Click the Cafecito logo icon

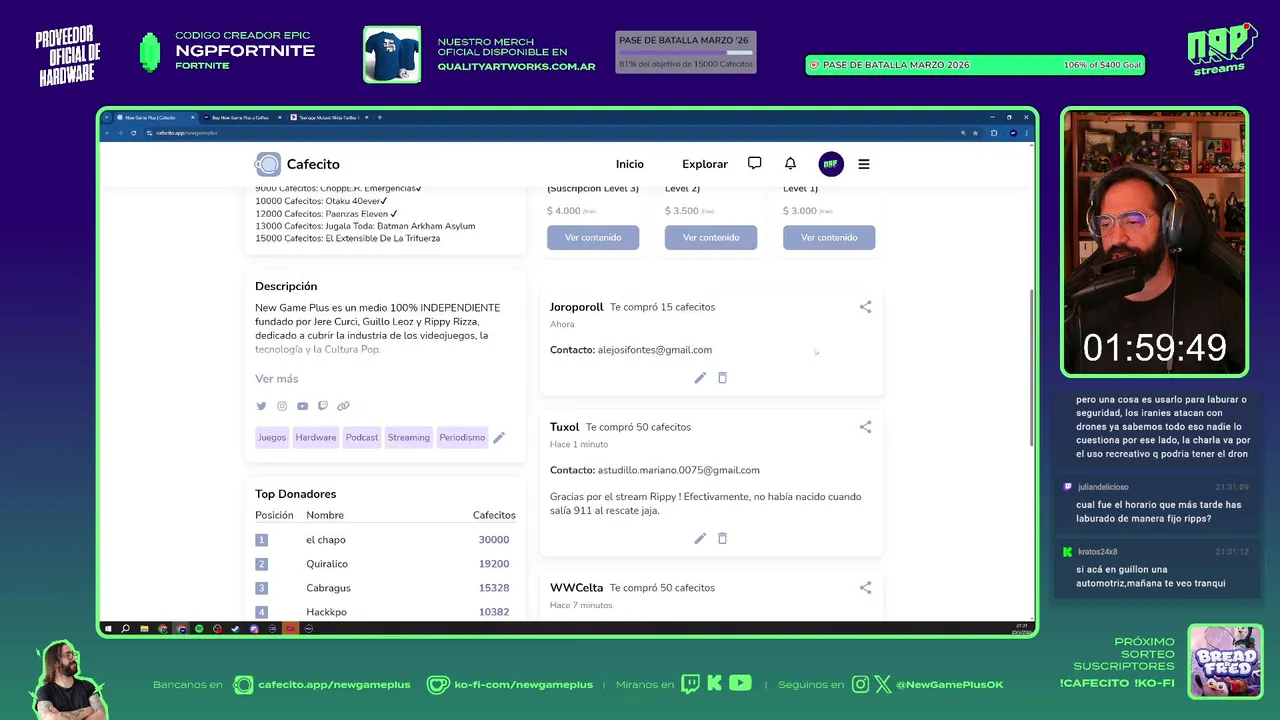268,164
